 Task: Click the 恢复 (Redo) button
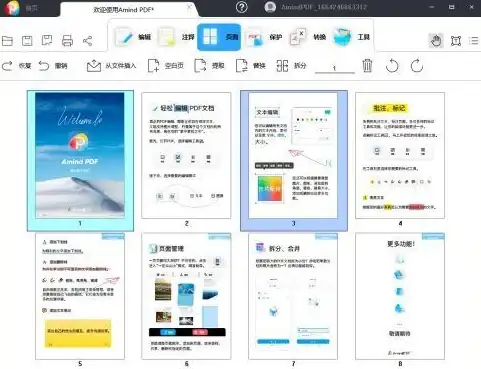click(x=17, y=66)
